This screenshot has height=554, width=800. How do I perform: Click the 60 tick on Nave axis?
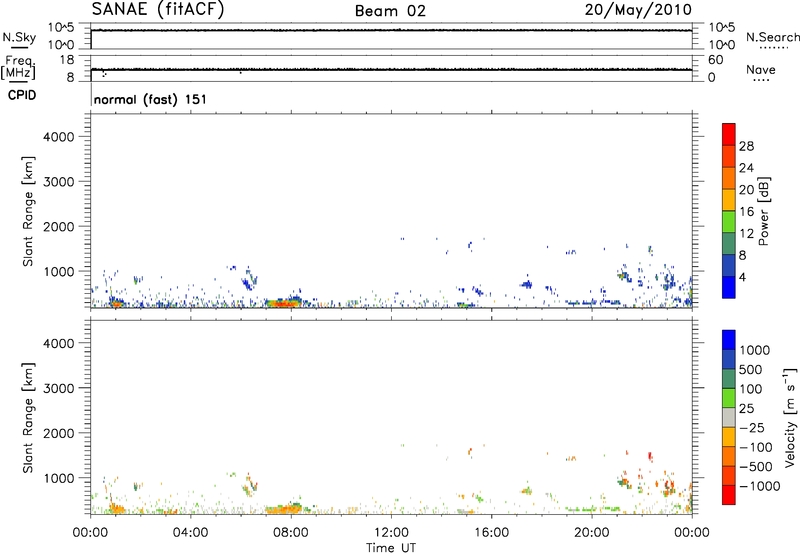pos(716,60)
